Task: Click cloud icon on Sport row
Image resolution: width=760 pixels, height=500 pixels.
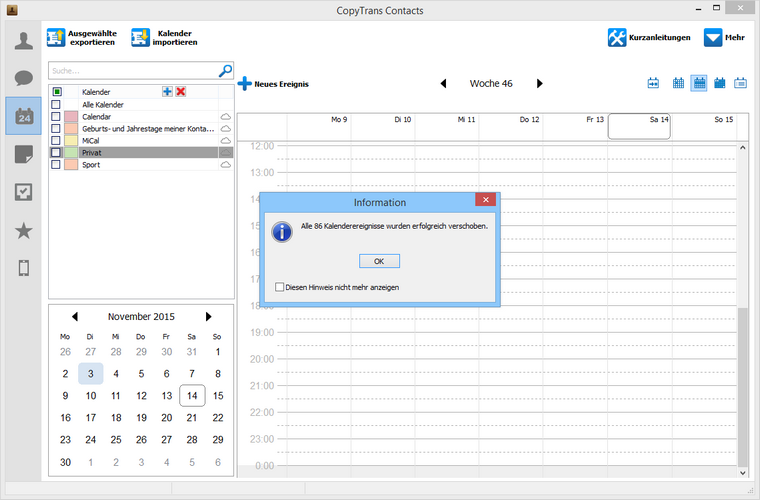Action: (225, 165)
